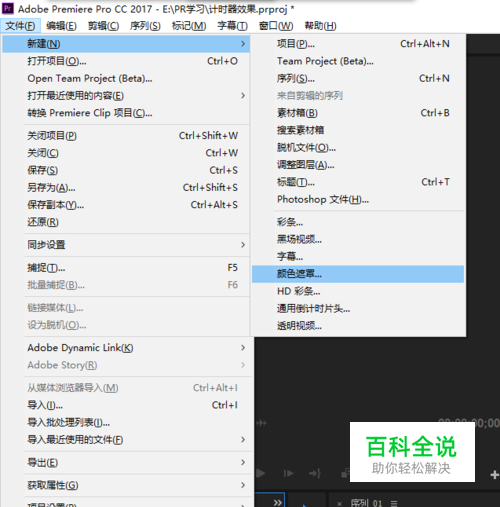This screenshot has height=507, width=500.
Task: Expand 导入最近使用的文件(F) submenu
Action: 126,440
